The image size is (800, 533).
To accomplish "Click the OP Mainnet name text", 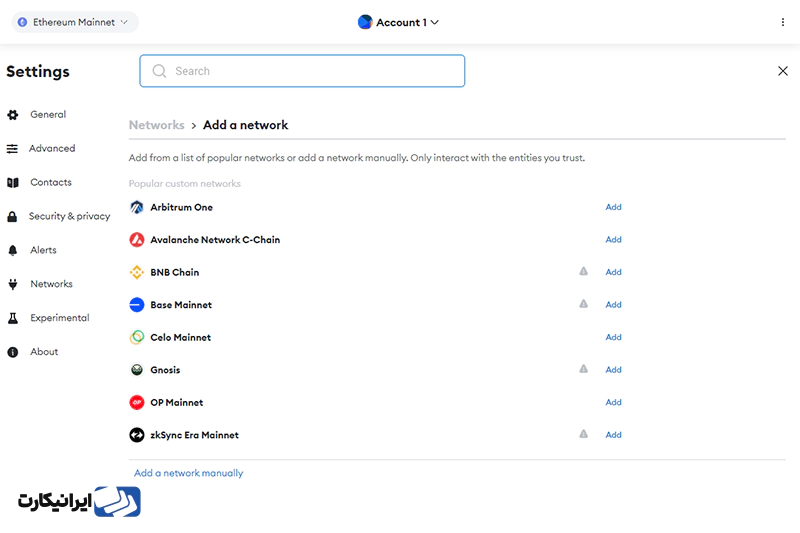I will pyautogui.click(x=177, y=402).
